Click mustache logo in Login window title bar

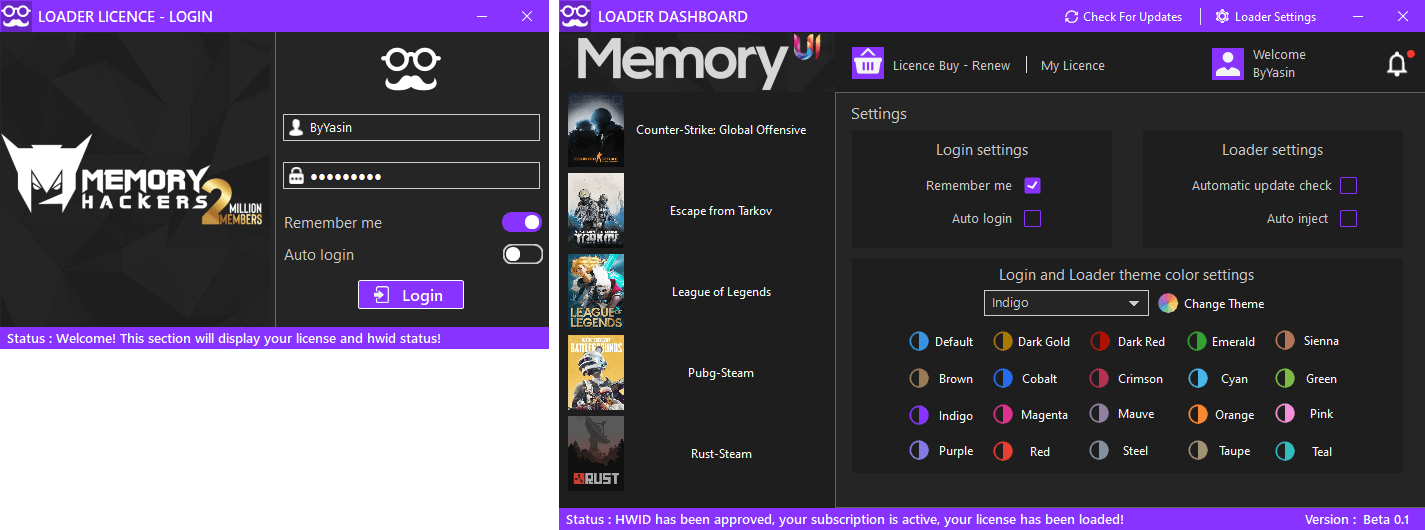tap(16, 16)
